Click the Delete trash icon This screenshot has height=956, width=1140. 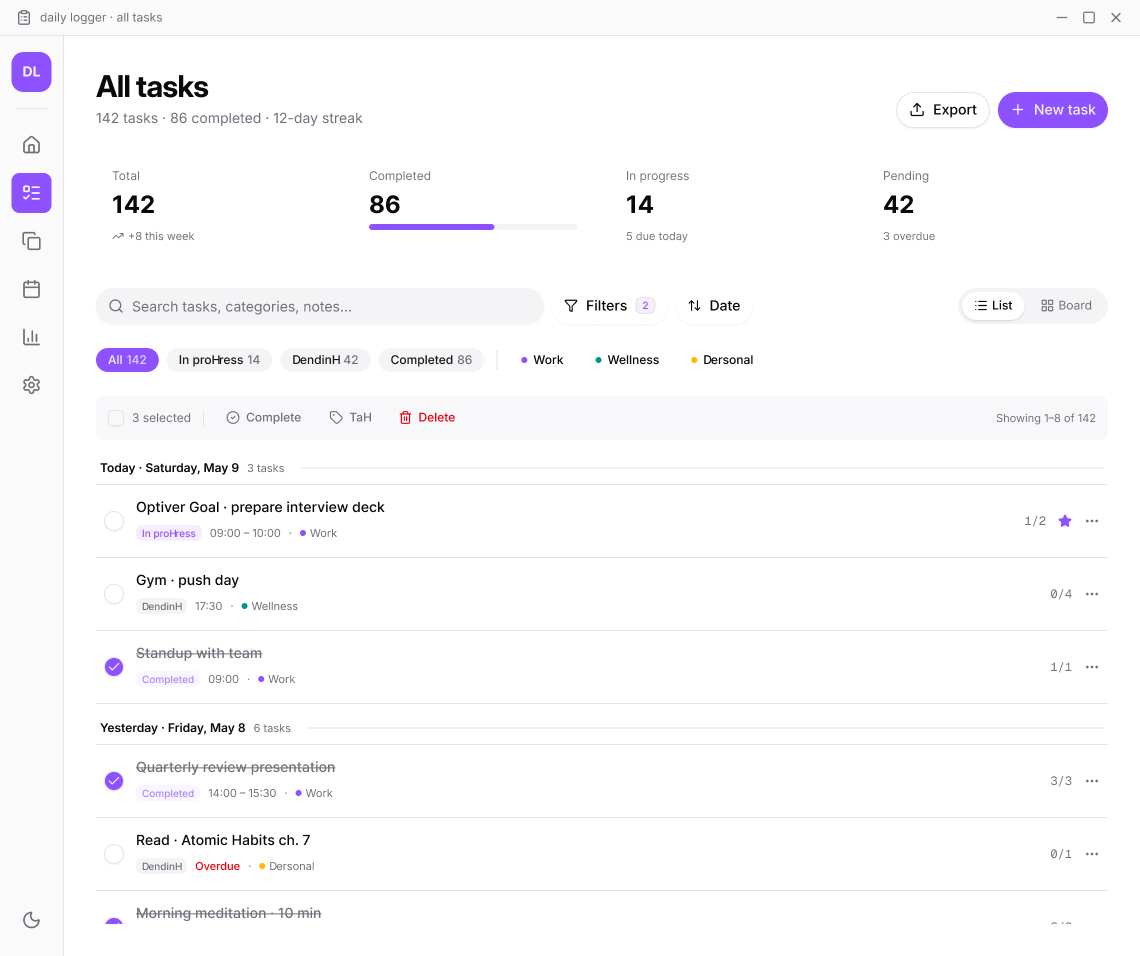(406, 417)
